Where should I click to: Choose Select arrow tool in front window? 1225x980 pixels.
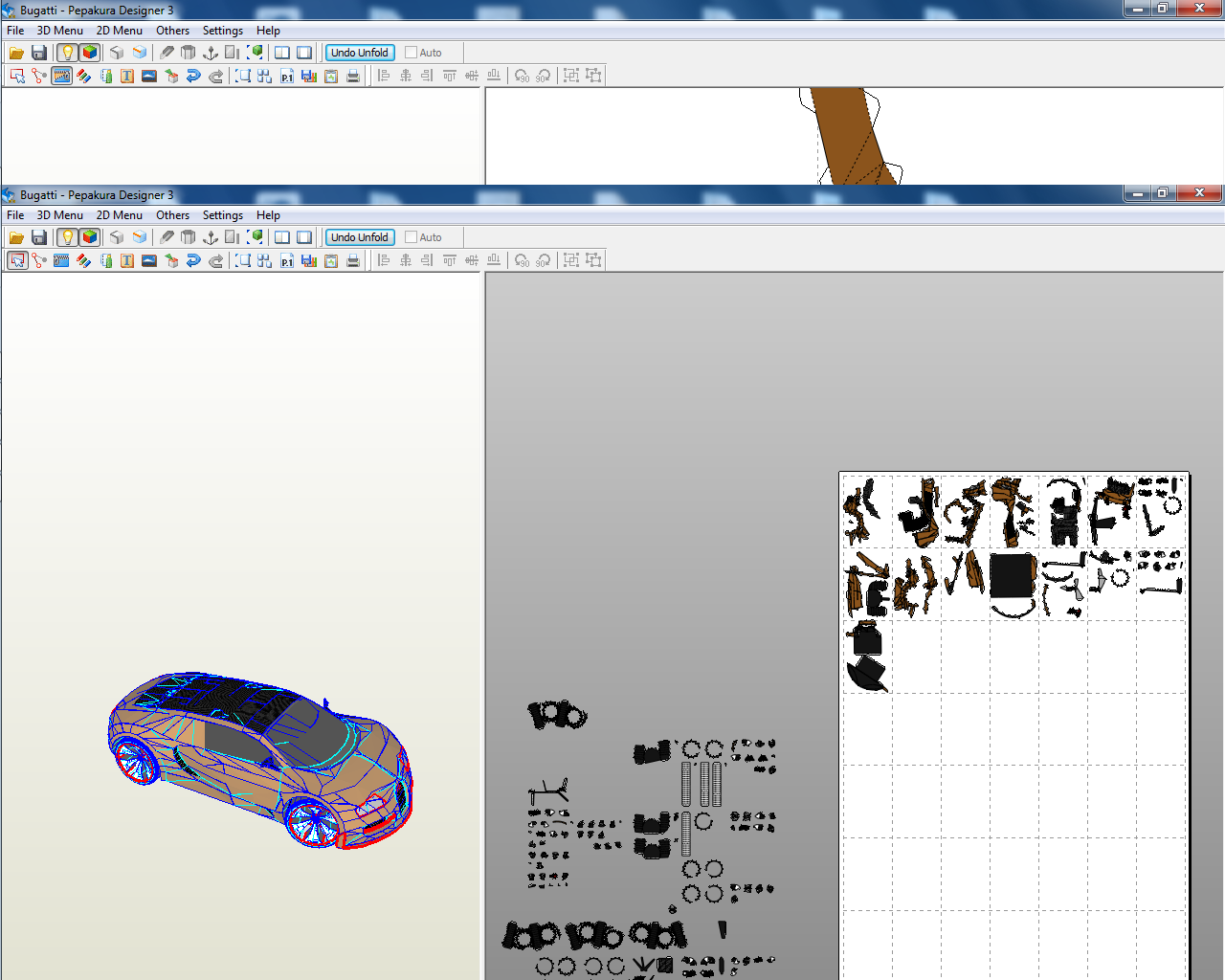(17, 260)
